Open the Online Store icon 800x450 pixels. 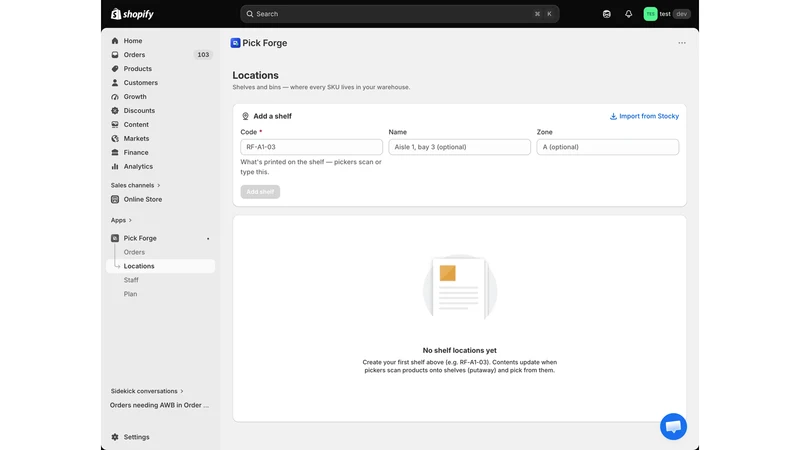pos(115,199)
